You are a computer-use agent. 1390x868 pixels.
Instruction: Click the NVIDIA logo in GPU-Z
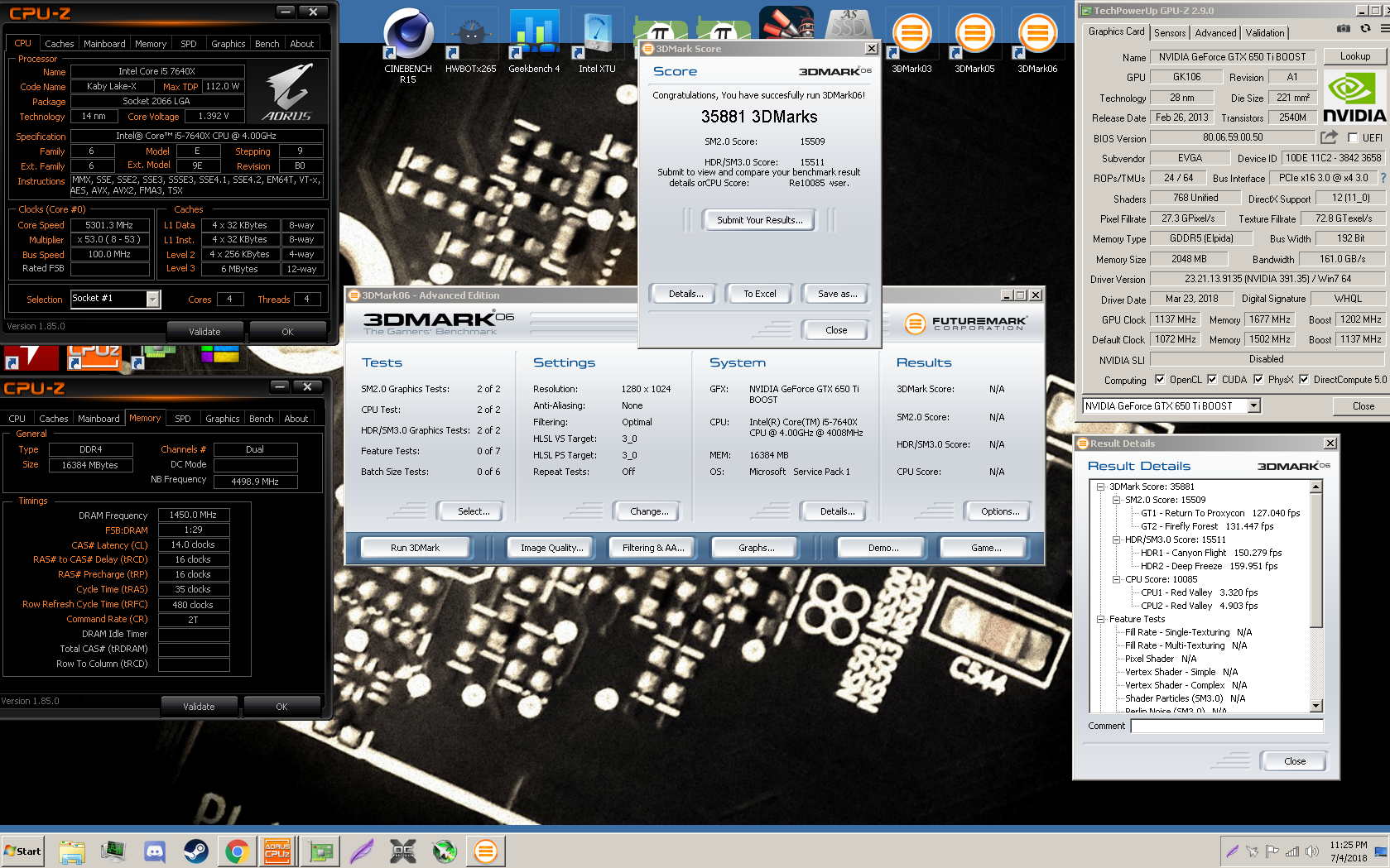pyautogui.click(x=1354, y=98)
